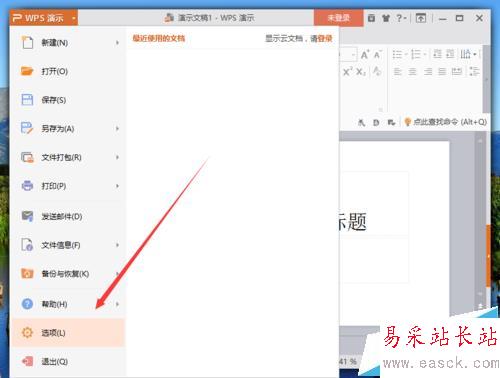The height and width of the screenshot is (378, 500).
Task: Justify text in the ribbon
Action: click(442, 71)
